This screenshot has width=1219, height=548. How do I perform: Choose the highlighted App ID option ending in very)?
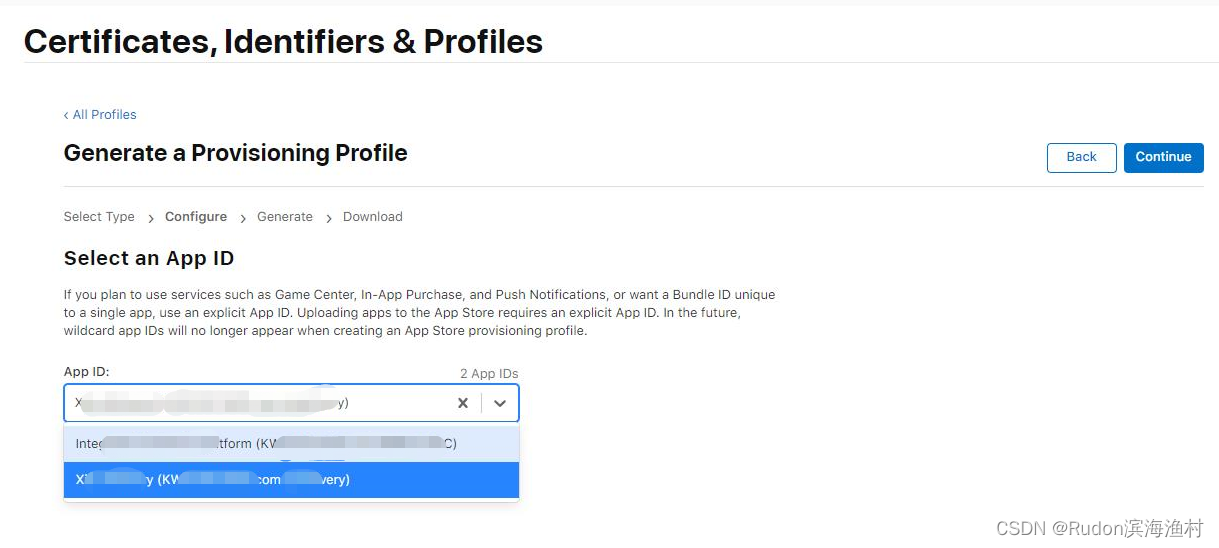click(291, 480)
